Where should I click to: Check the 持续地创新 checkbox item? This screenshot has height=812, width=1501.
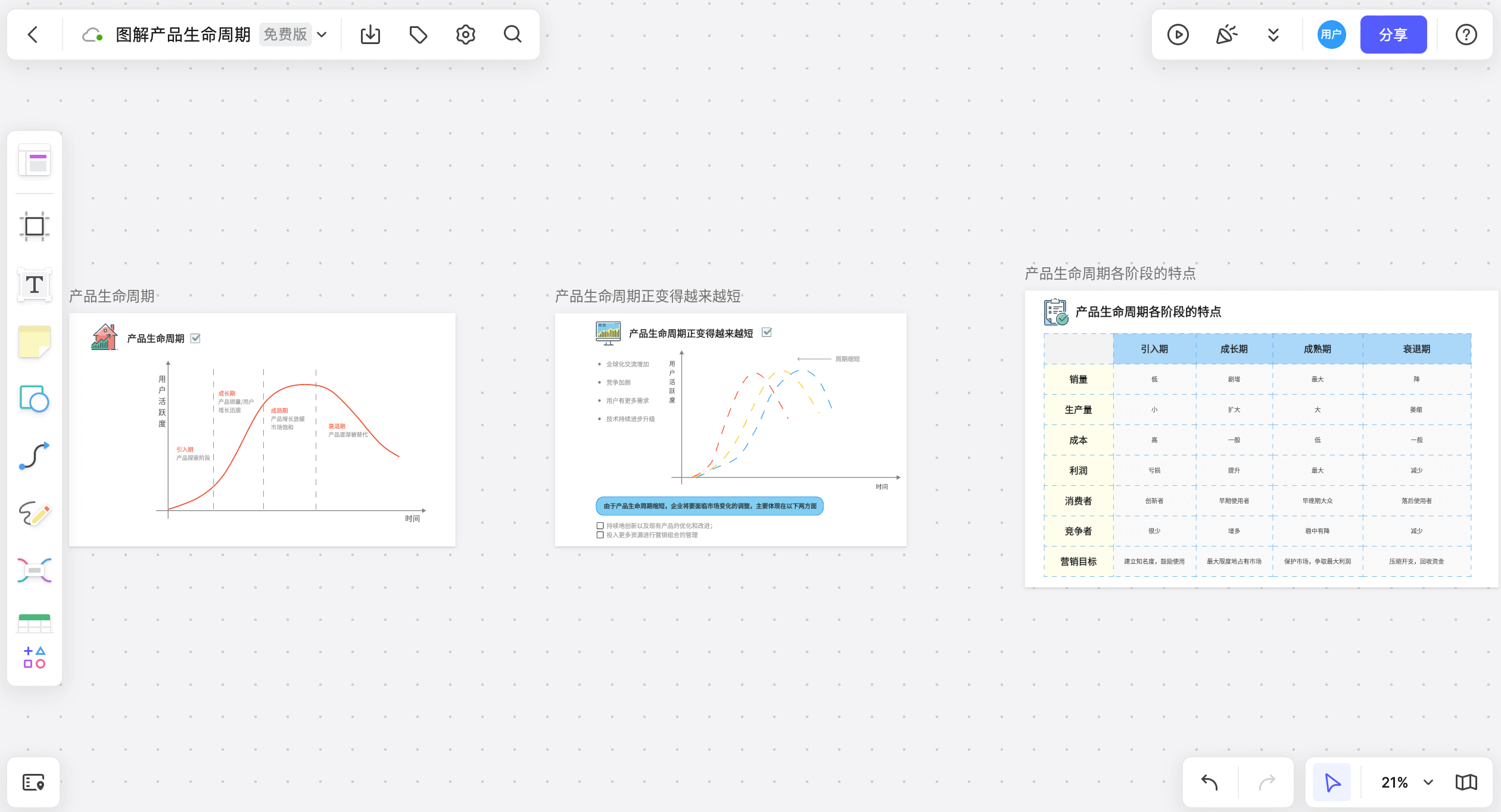pos(600,526)
